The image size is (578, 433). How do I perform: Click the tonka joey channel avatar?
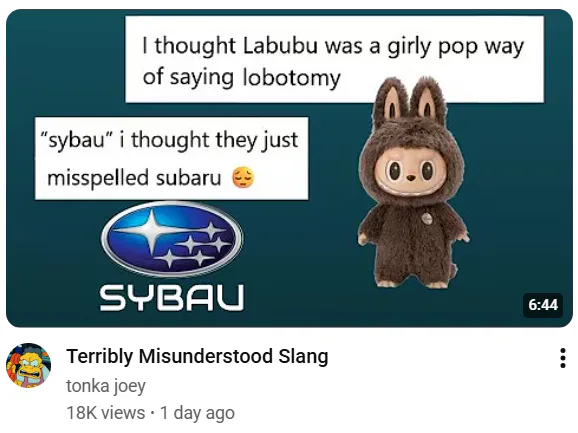point(28,366)
